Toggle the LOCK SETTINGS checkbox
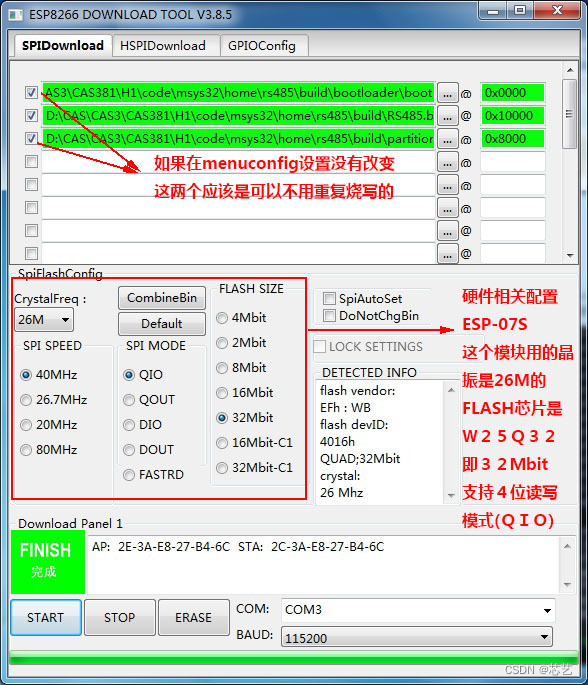 pyautogui.click(x=320, y=347)
